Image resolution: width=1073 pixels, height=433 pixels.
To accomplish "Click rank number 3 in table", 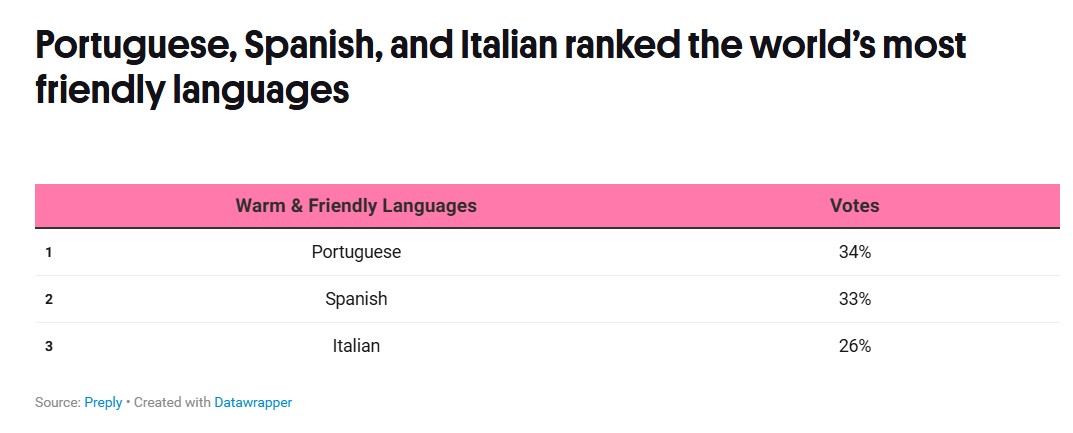I will click(48, 346).
